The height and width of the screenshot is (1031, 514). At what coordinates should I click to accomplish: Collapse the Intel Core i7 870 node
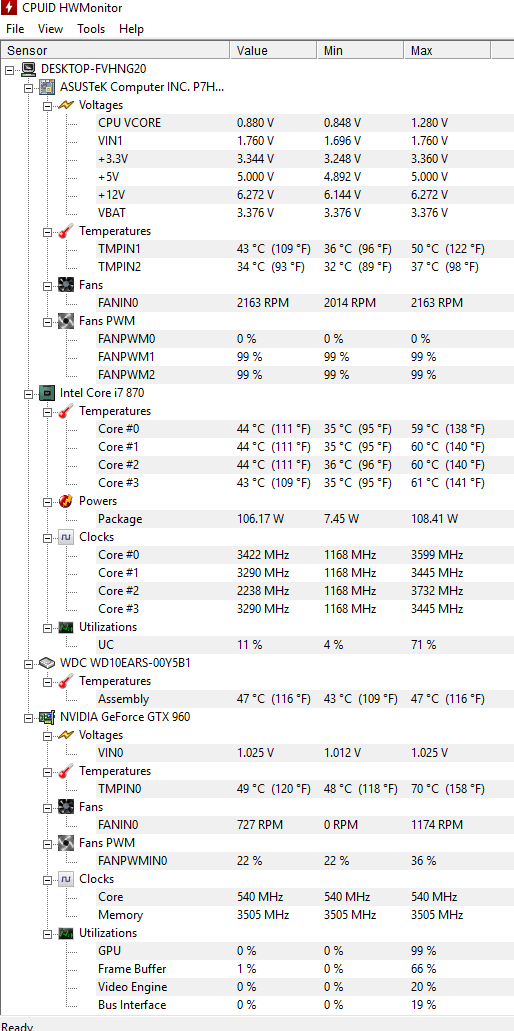(28, 393)
